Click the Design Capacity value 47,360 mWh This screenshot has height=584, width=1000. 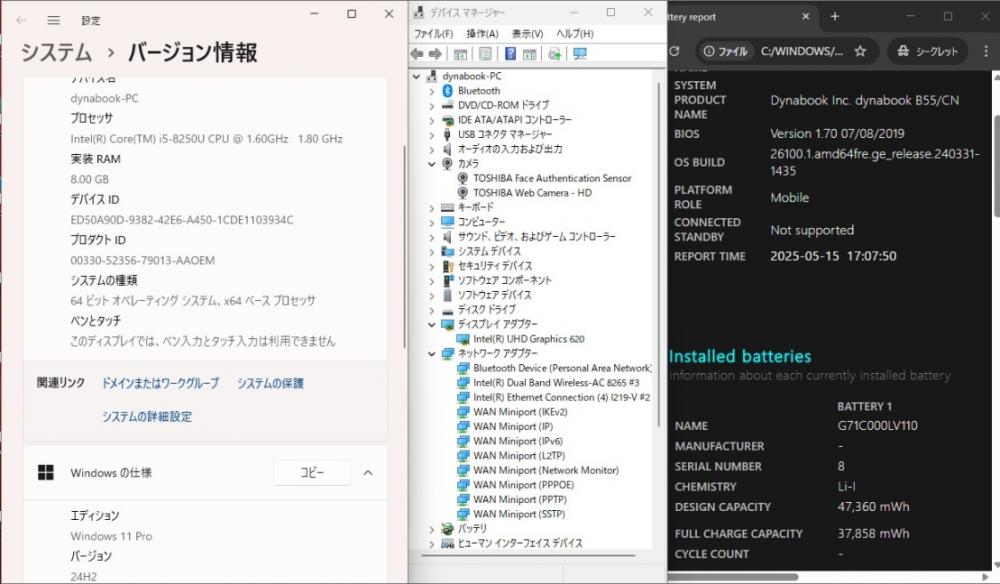pos(873,507)
